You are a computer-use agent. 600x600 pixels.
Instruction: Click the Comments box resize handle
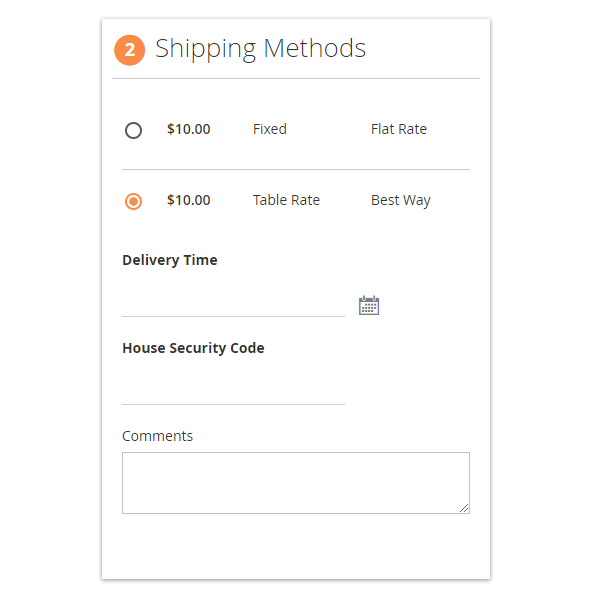464,508
